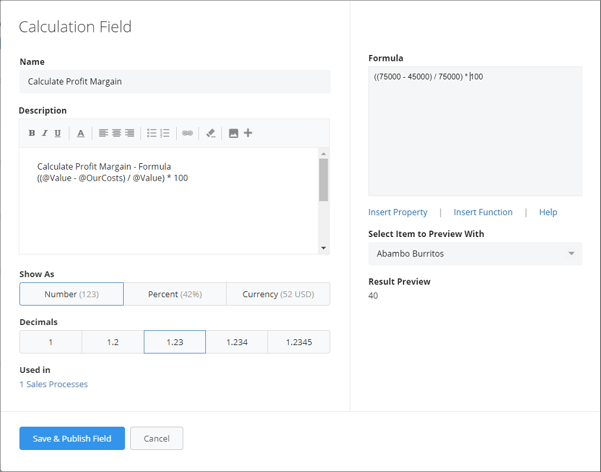This screenshot has width=601, height=472.
Task: Select Currency (52 USD) display format
Action: pyautogui.click(x=278, y=294)
